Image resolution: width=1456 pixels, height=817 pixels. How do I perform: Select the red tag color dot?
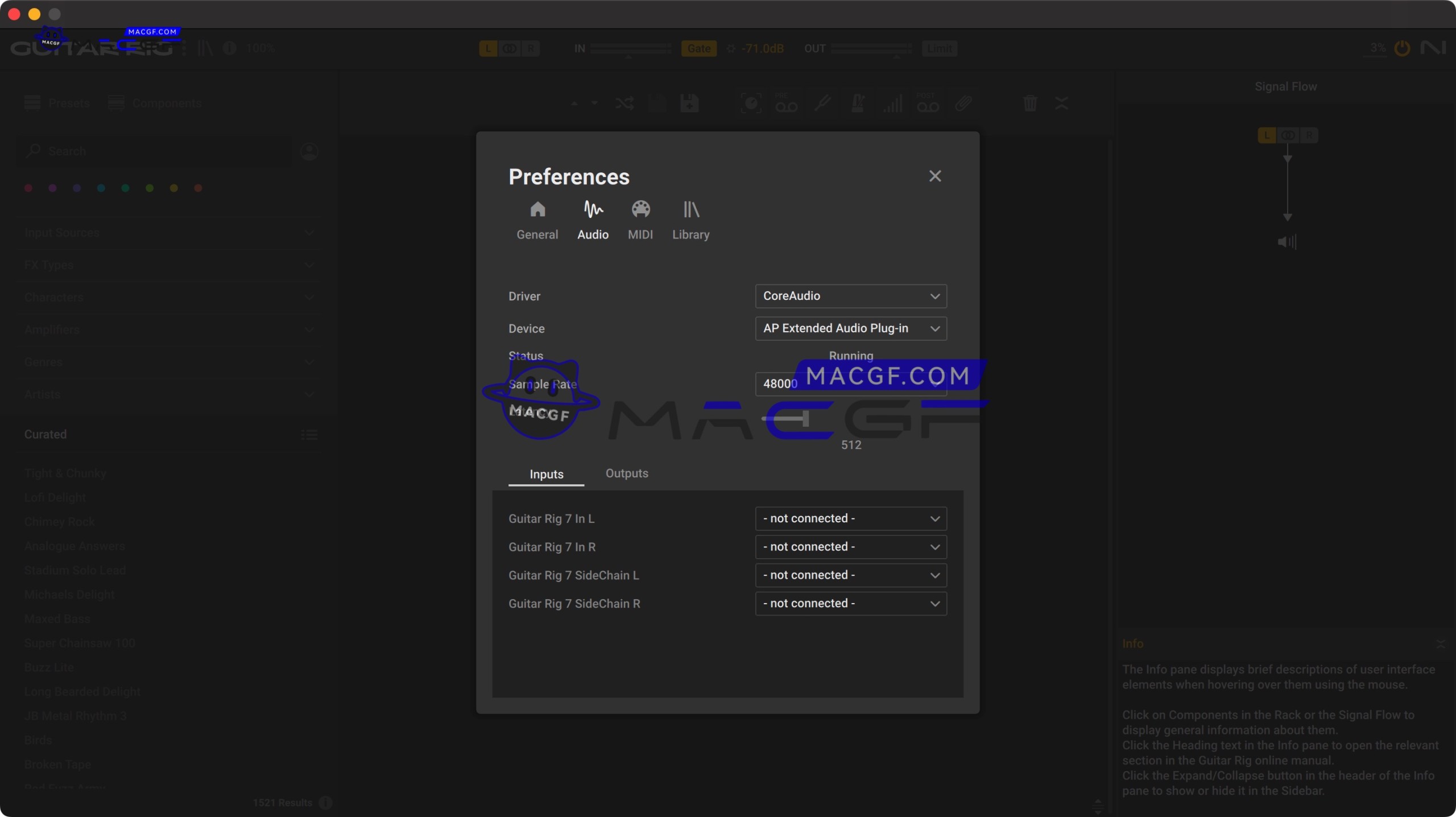(x=28, y=188)
